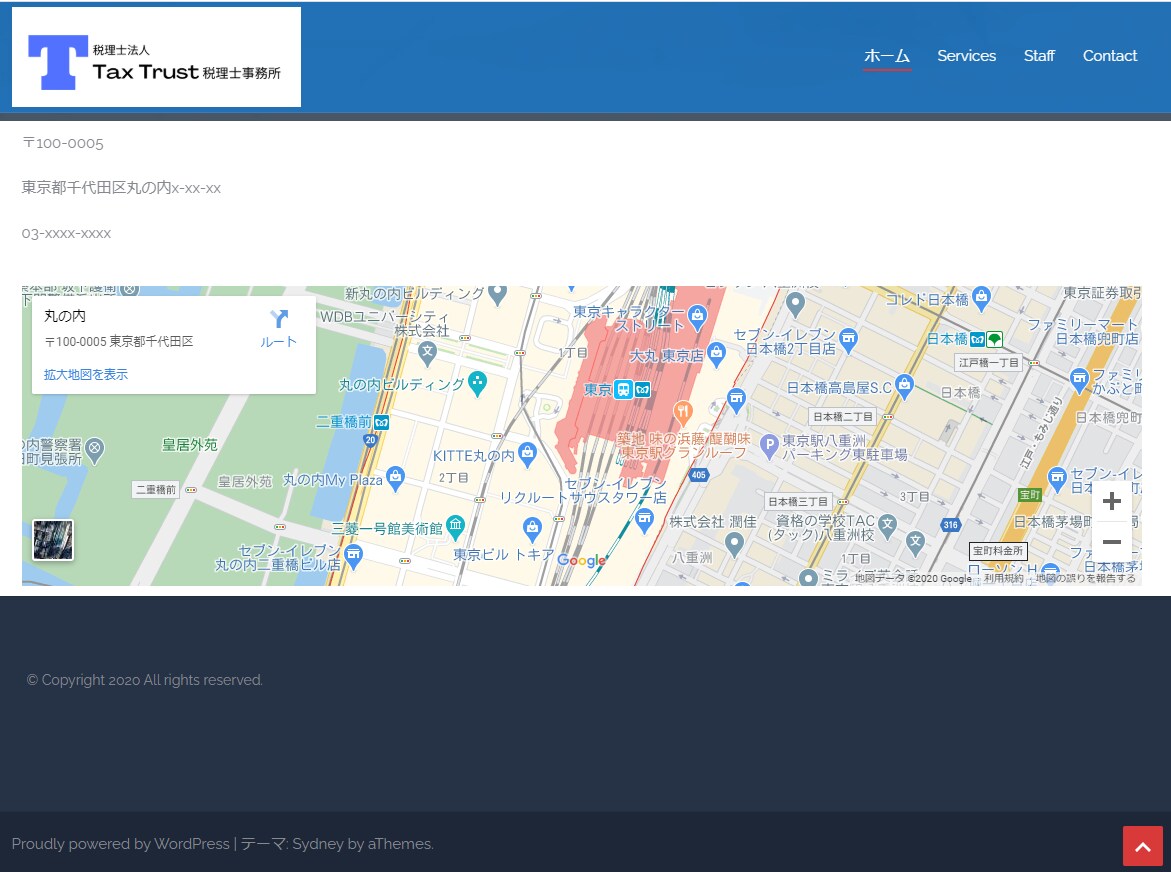Open 拡大地図を表示 link

pos(86,374)
